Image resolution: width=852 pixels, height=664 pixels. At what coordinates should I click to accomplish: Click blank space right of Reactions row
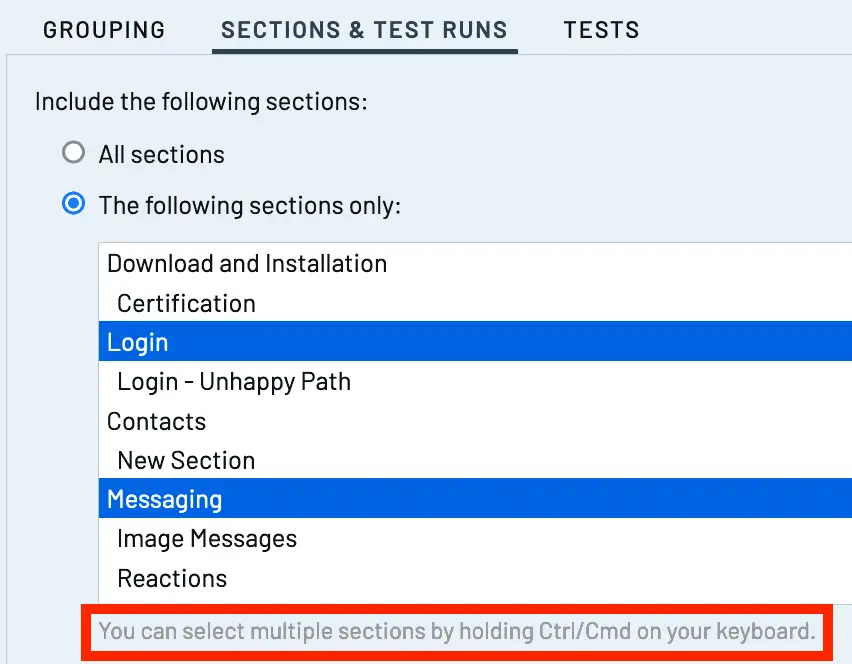click(538, 578)
